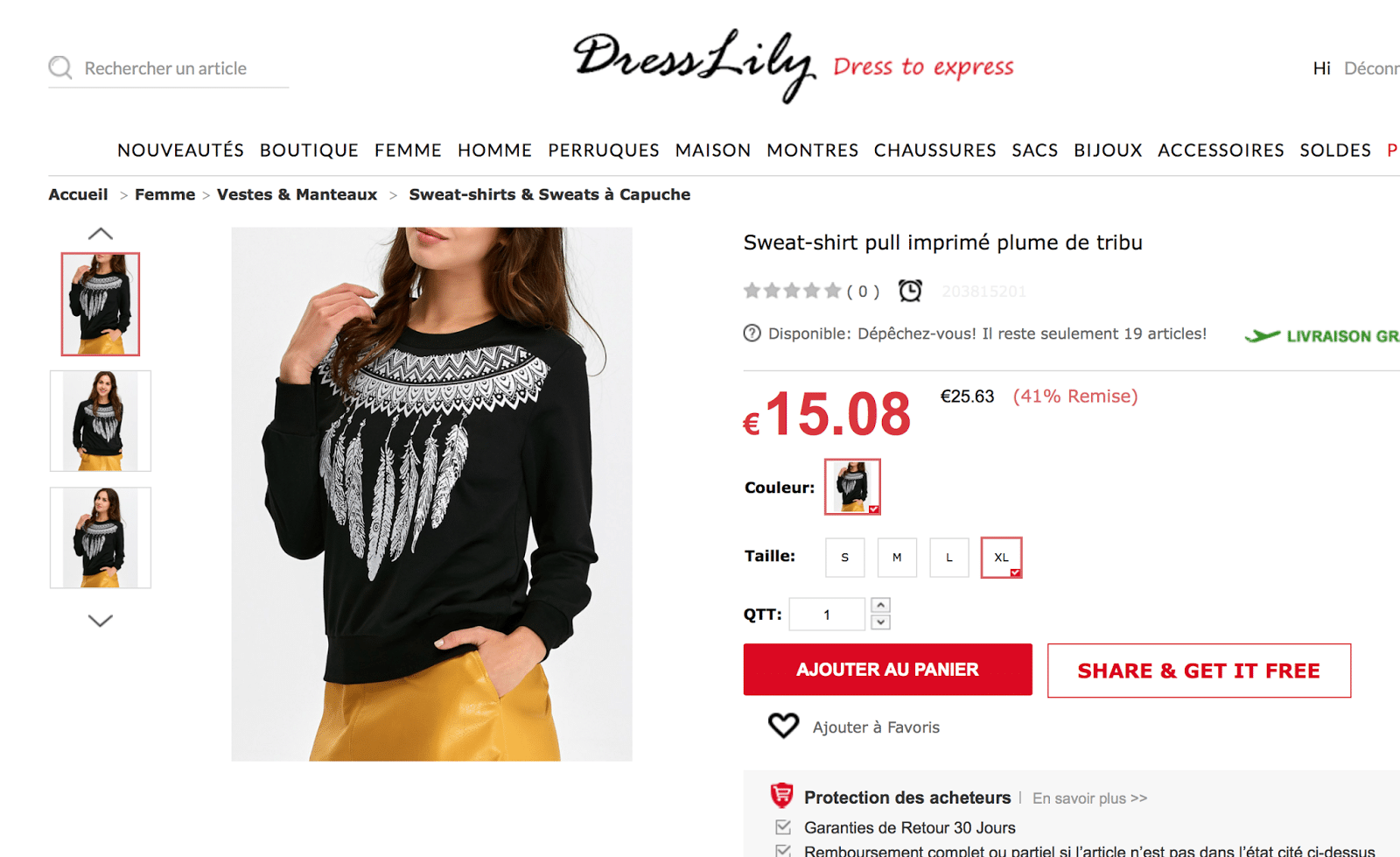Show previous thumbnails with up chevron
Image resolution: width=1400 pixels, height=857 pixels.
[101, 234]
